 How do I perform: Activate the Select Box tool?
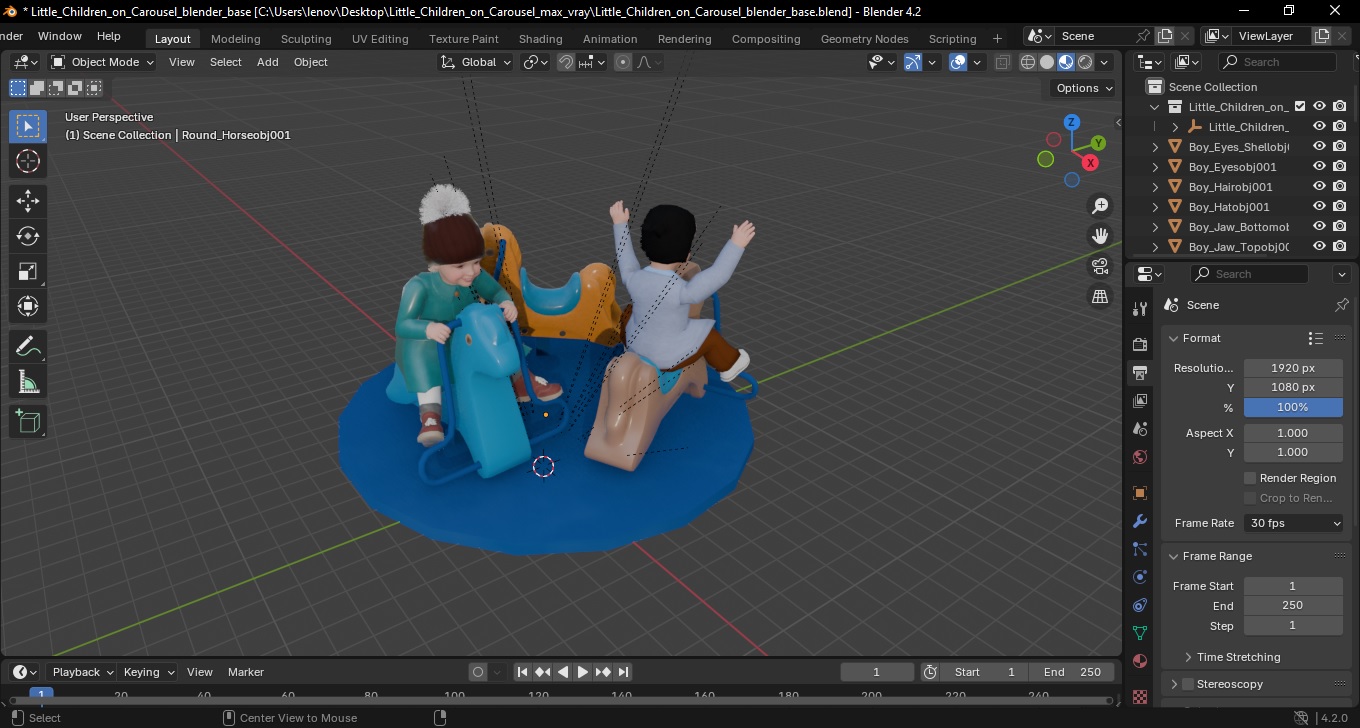[x=28, y=126]
